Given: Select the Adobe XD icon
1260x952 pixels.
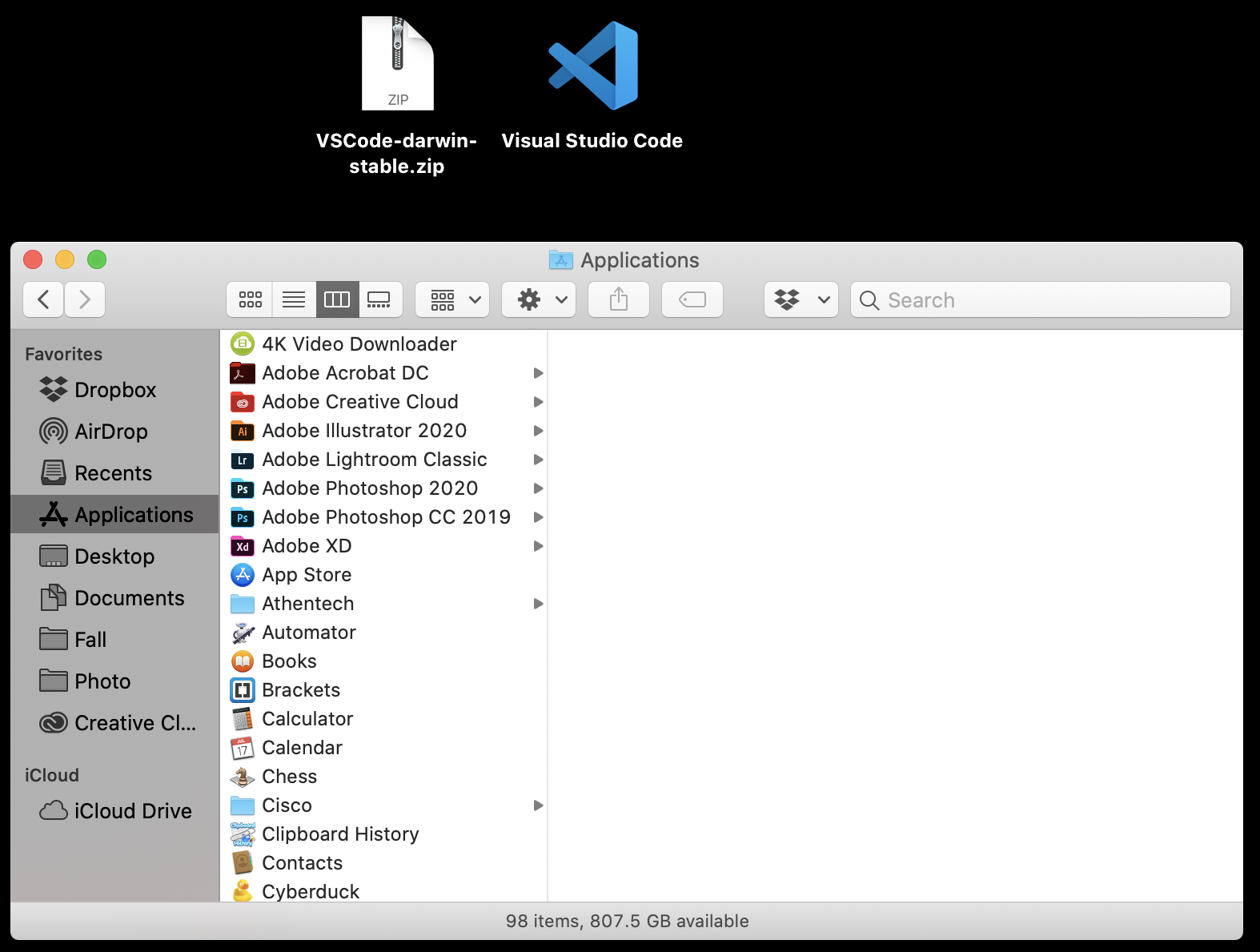Looking at the screenshot, I should pos(243,546).
